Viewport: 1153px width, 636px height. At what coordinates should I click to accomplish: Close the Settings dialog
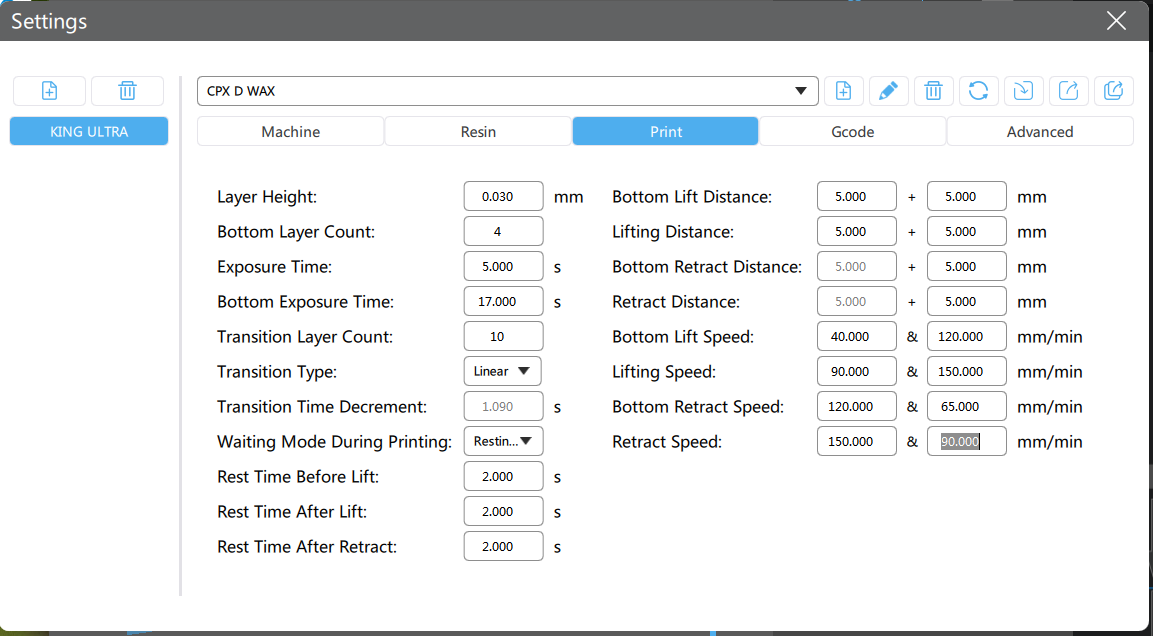1116,21
